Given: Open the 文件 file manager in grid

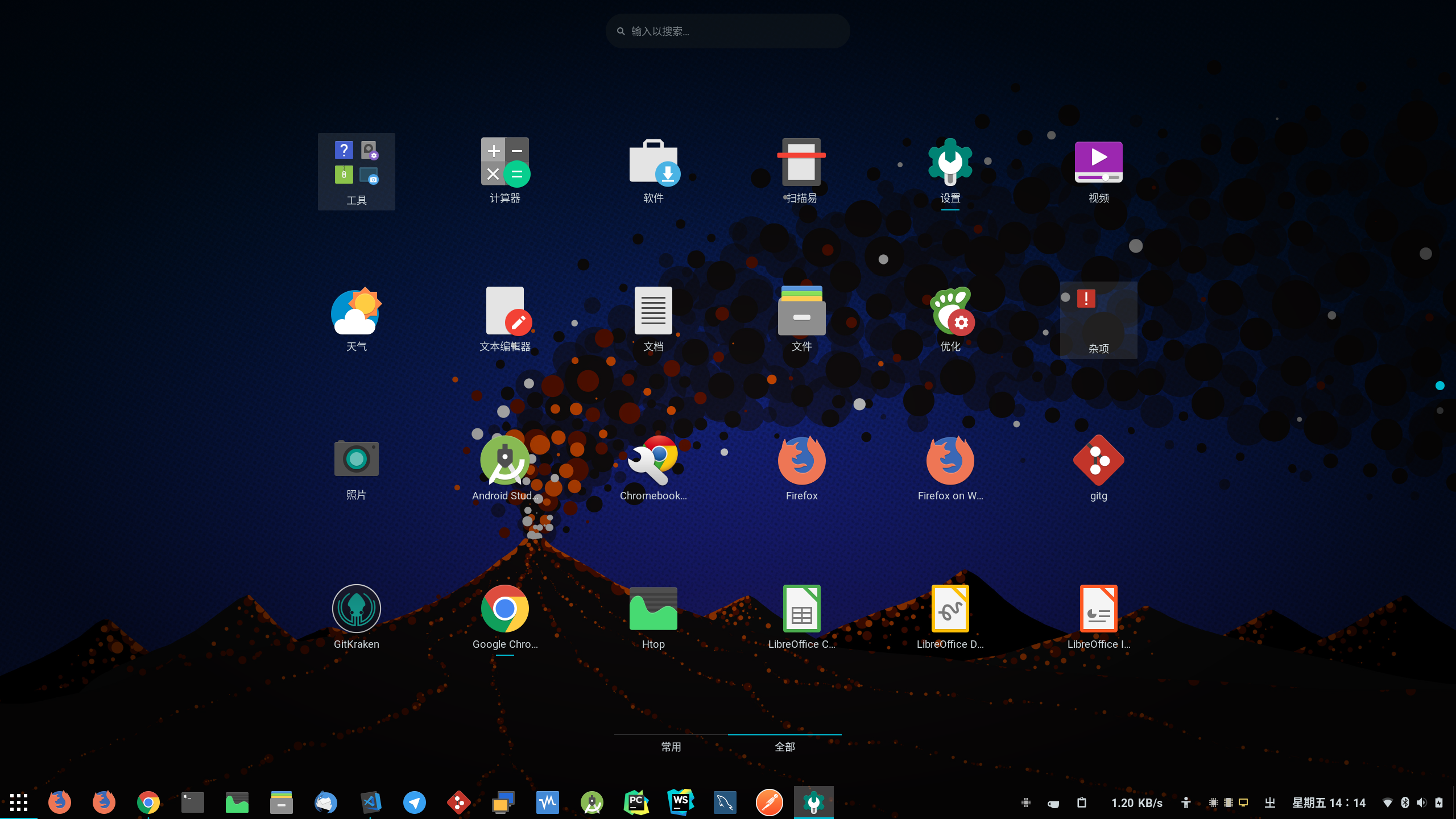Looking at the screenshot, I should pyautogui.click(x=802, y=320).
